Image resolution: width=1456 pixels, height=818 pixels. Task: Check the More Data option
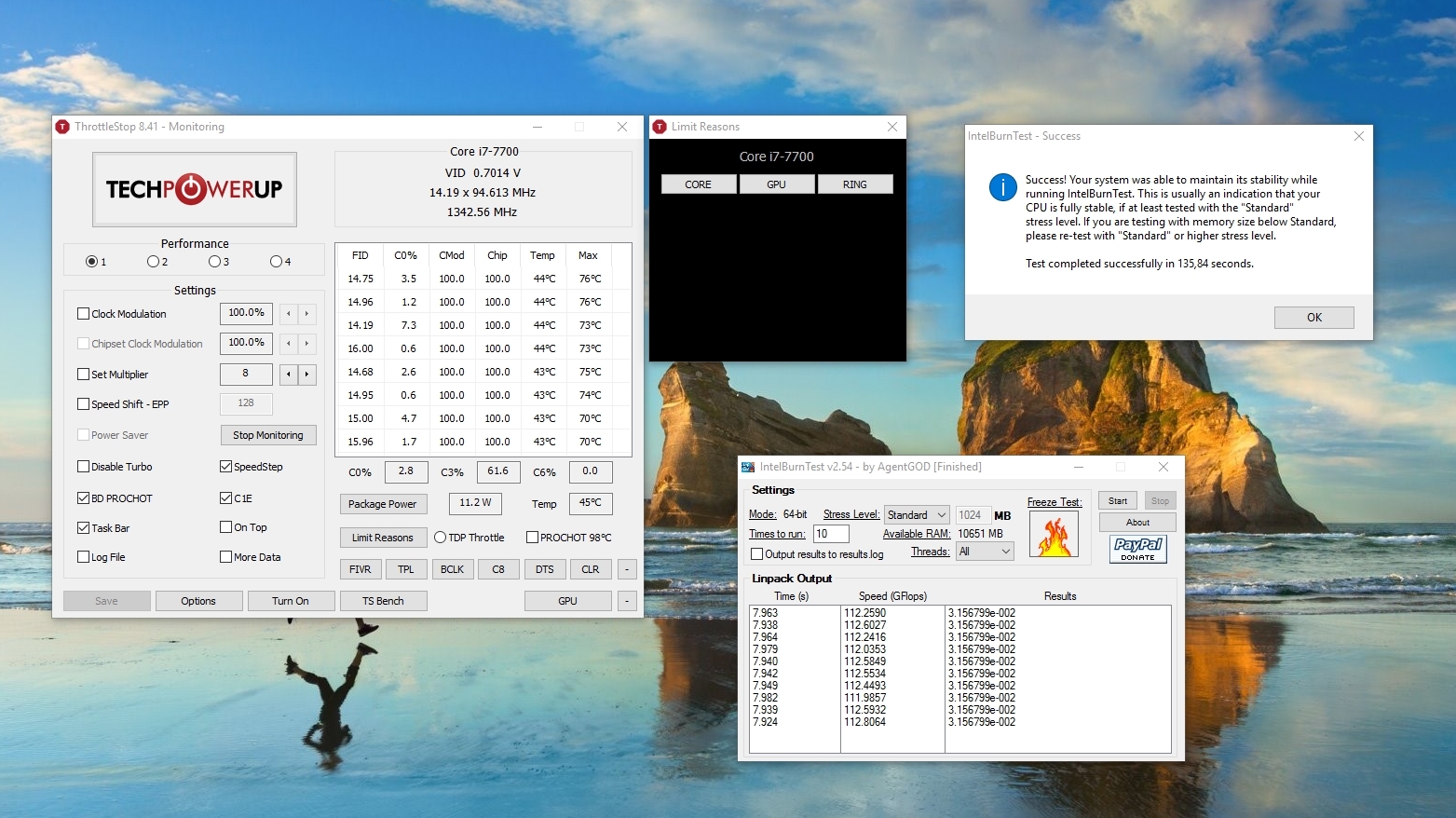[225, 557]
